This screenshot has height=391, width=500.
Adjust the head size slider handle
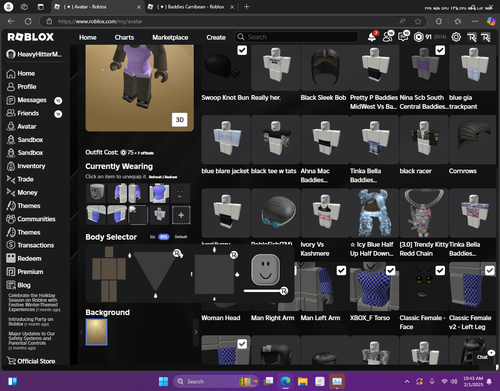click(284, 291)
